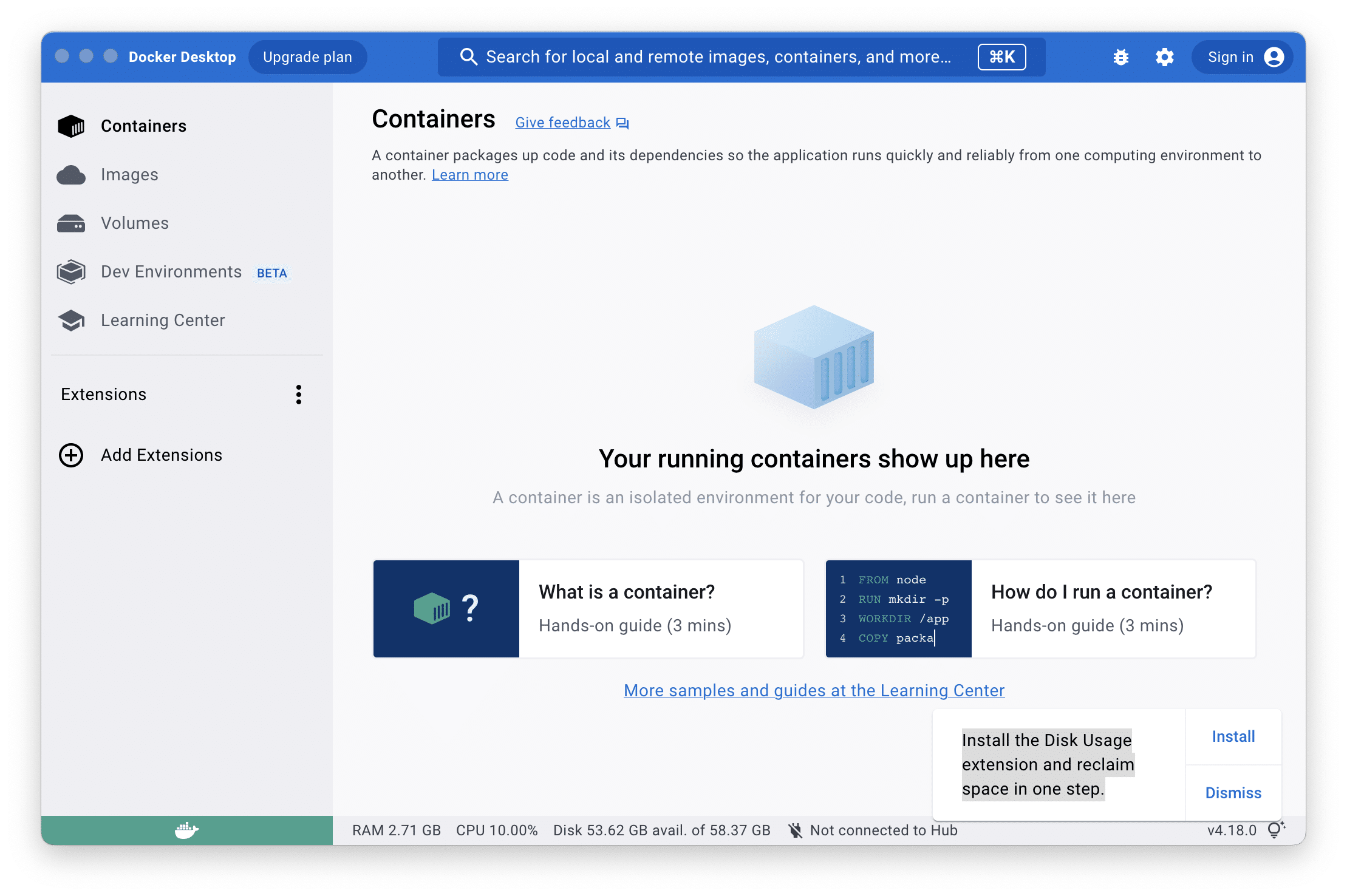The image size is (1347, 896).
Task: Click the ⌘K shortcut badge
Action: point(1002,57)
